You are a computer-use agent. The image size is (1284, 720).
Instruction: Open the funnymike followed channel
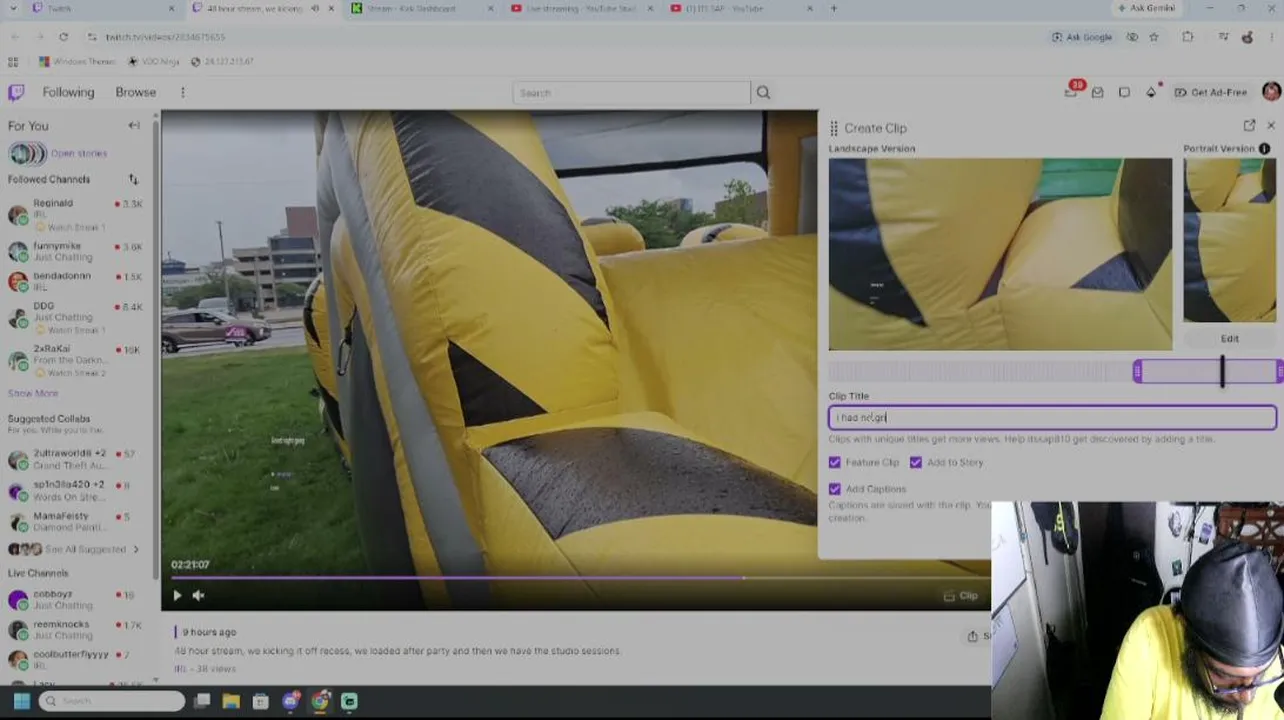(76, 251)
